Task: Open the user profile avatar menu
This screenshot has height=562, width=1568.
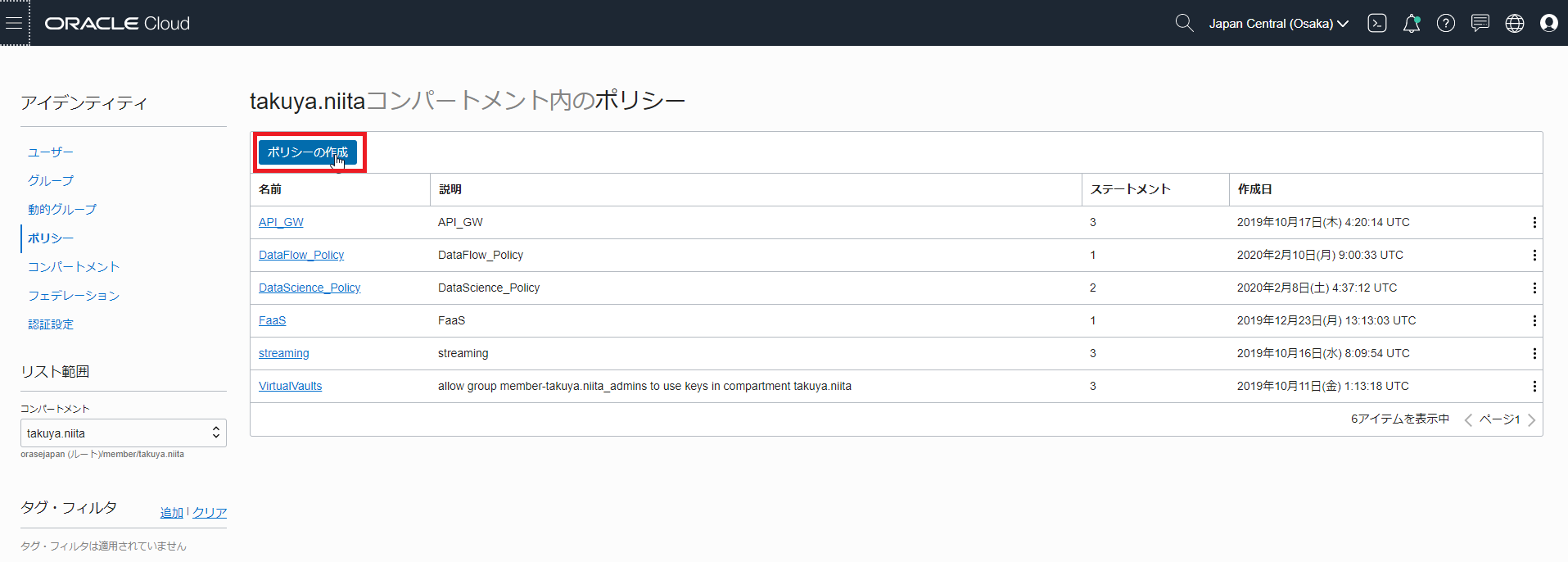Action: pyautogui.click(x=1548, y=23)
